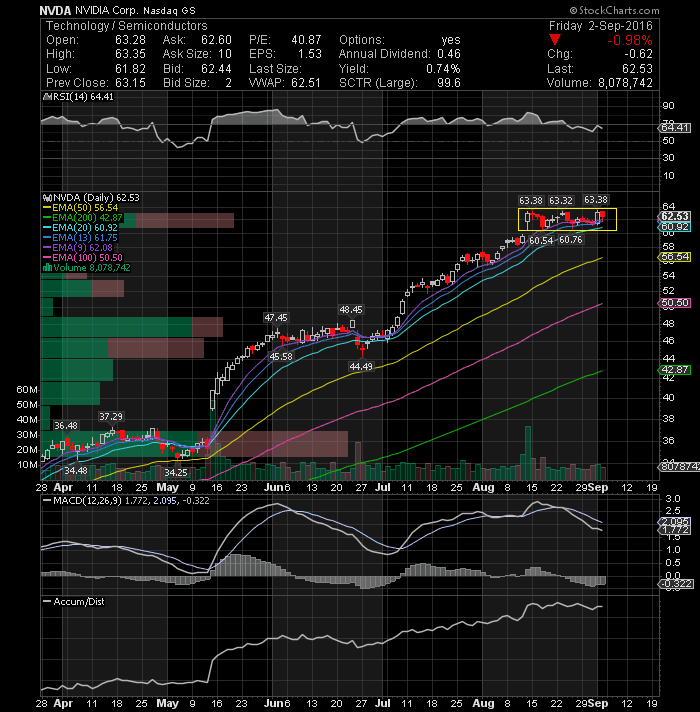Viewport: 700px width, 712px height.
Task: Click the 60.76 price annotation
Action: pyautogui.click(x=571, y=240)
